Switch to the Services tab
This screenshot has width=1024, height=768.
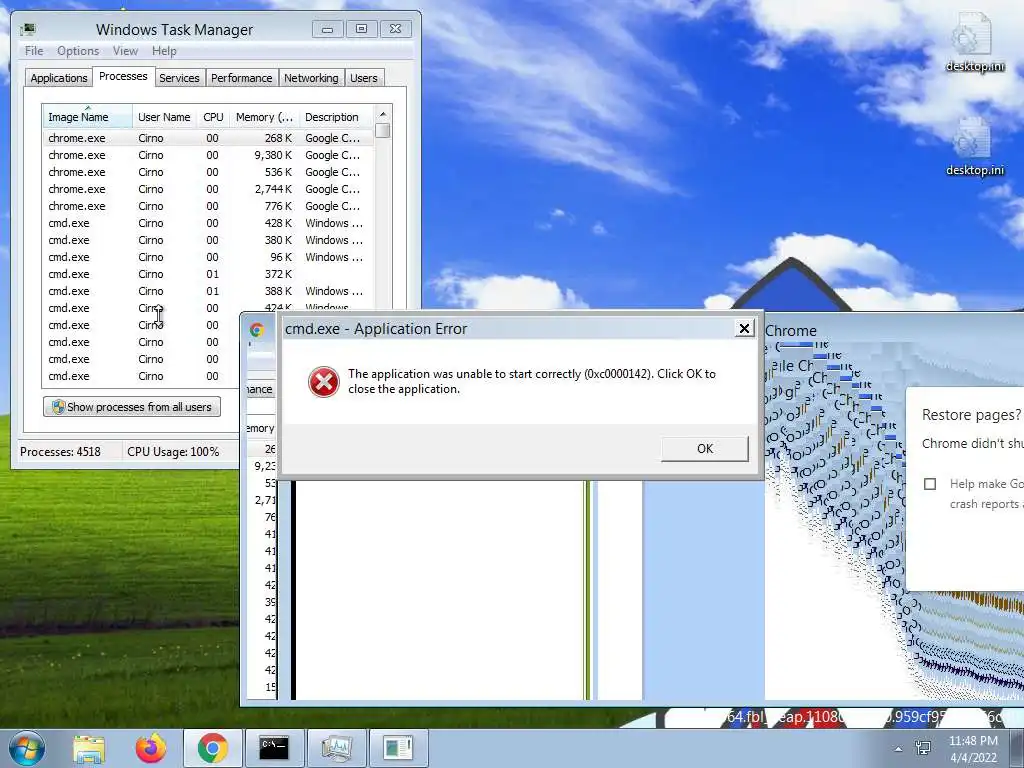179,78
